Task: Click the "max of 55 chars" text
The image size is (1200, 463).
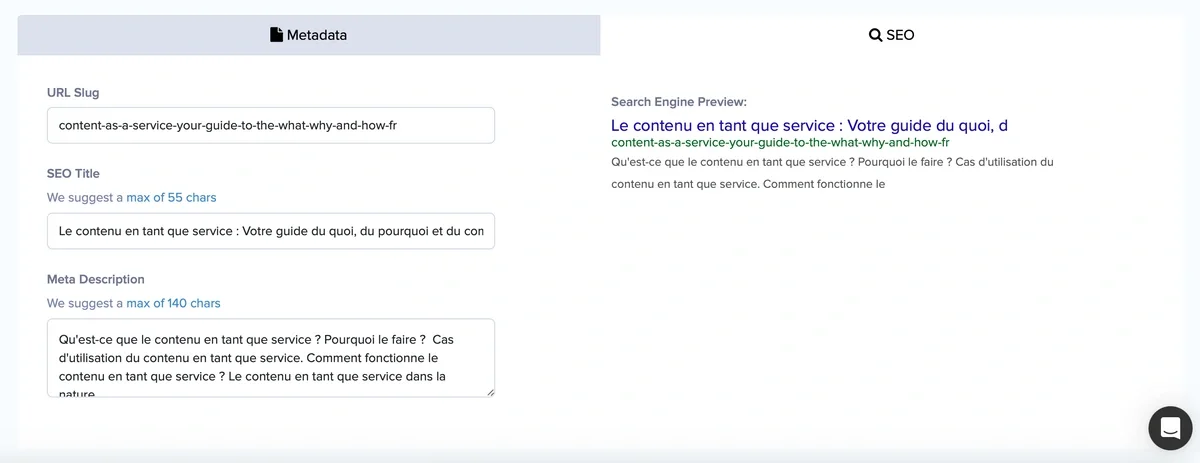Action: [171, 197]
